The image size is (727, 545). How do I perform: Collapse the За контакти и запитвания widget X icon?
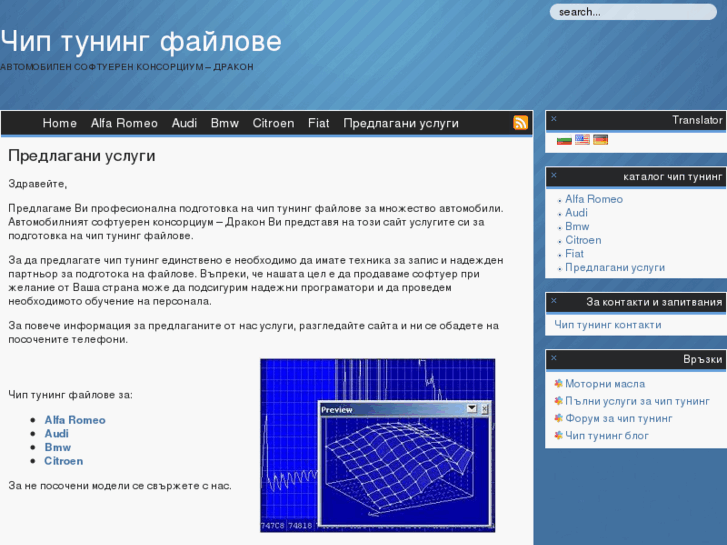coord(554,301)
